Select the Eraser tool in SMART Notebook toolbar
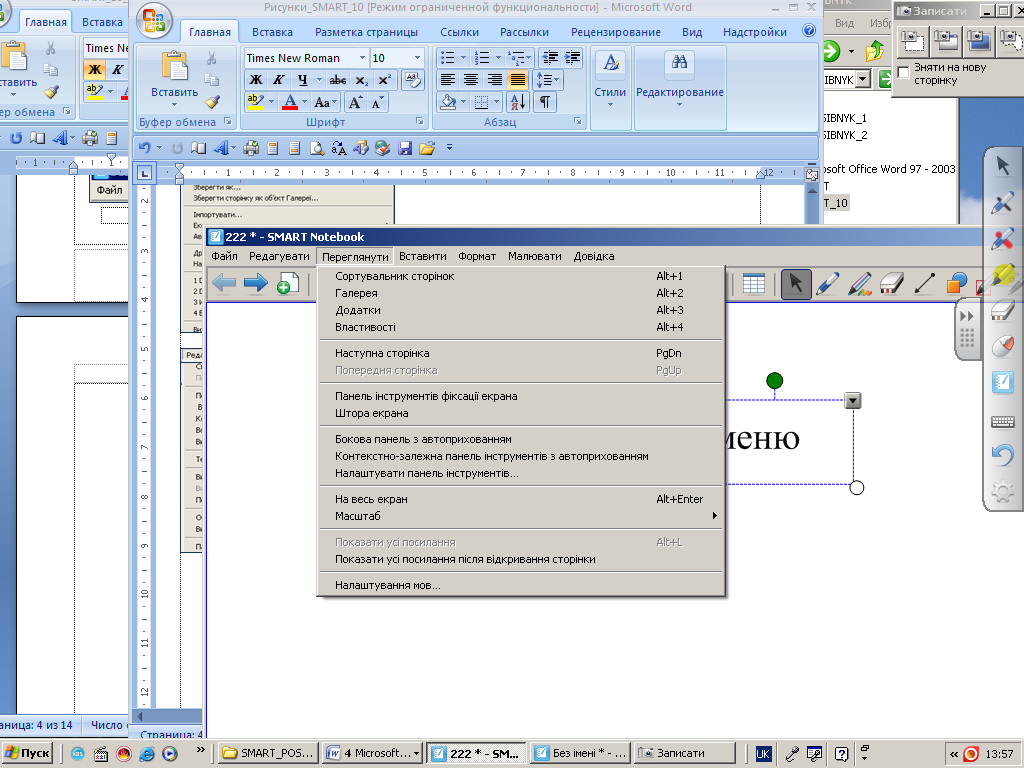 891,285
